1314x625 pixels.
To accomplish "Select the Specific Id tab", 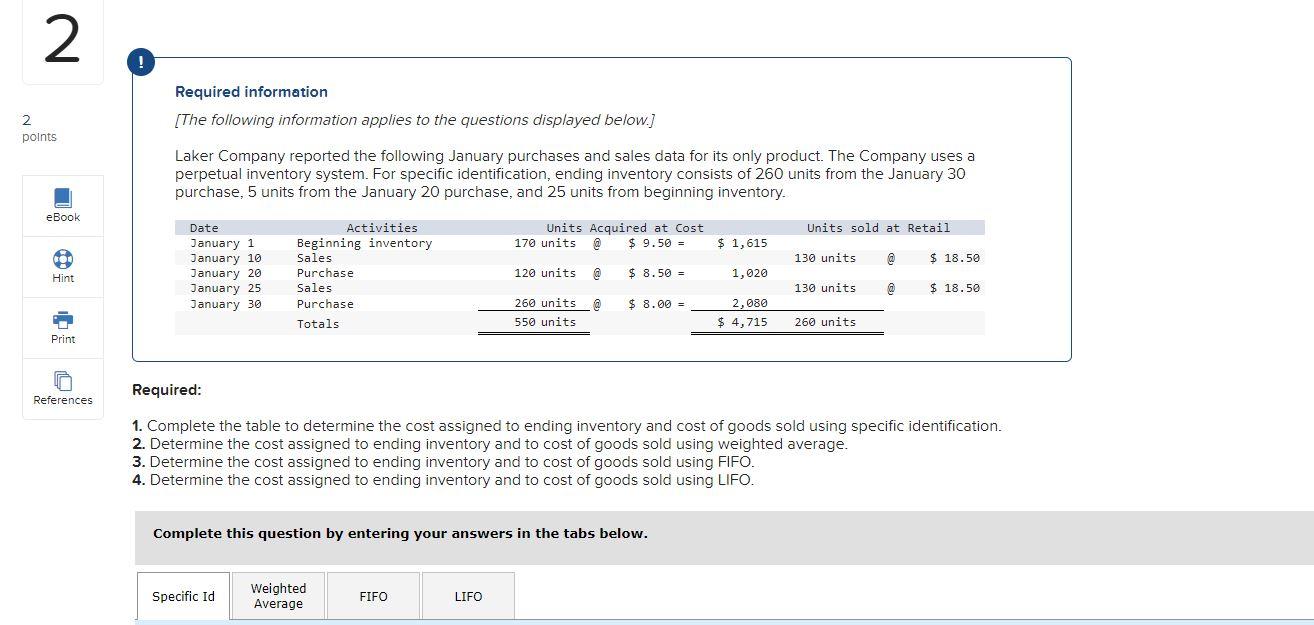I will tap(183, 596).
